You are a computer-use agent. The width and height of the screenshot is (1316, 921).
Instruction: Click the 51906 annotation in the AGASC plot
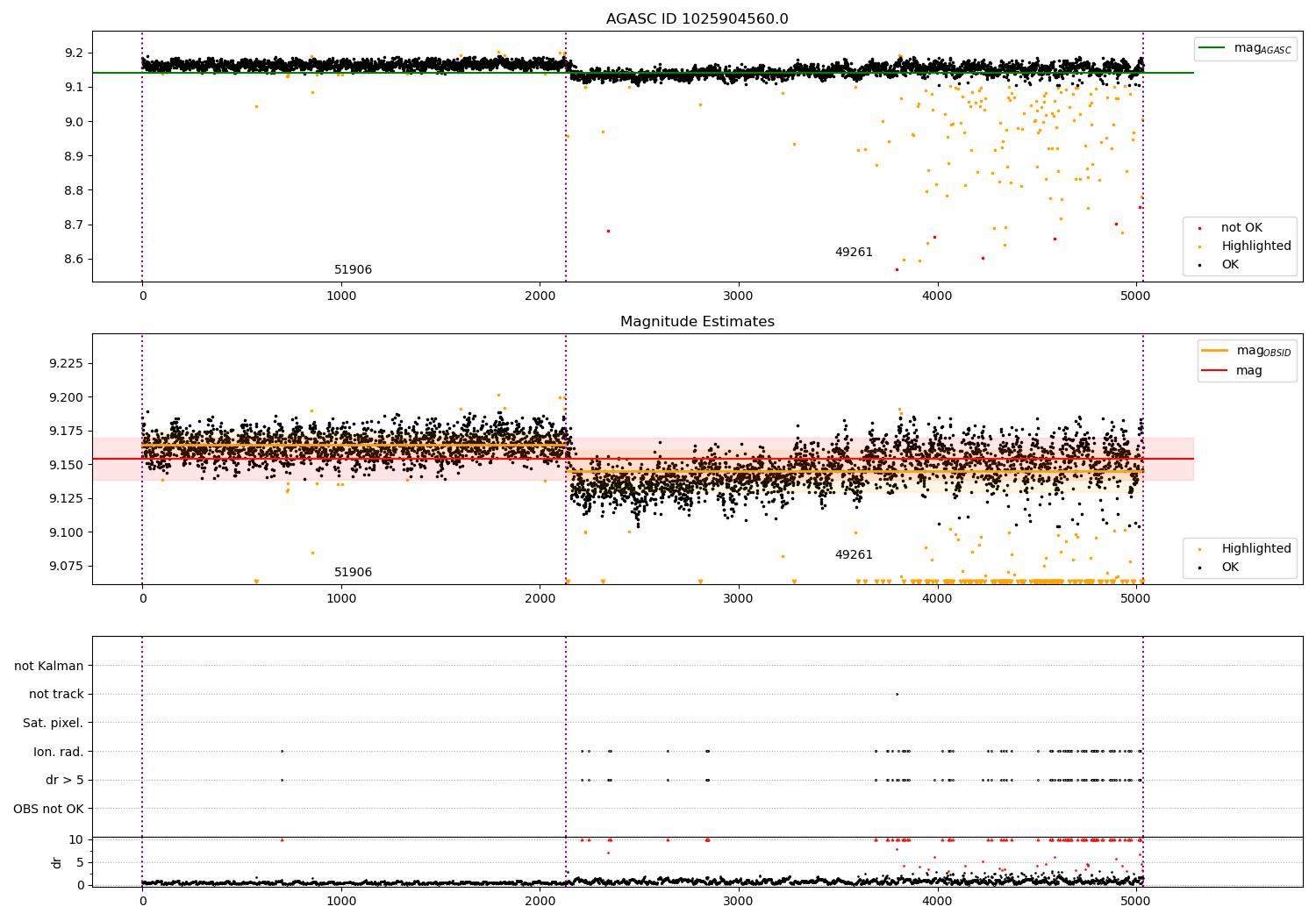pos(353,270)
